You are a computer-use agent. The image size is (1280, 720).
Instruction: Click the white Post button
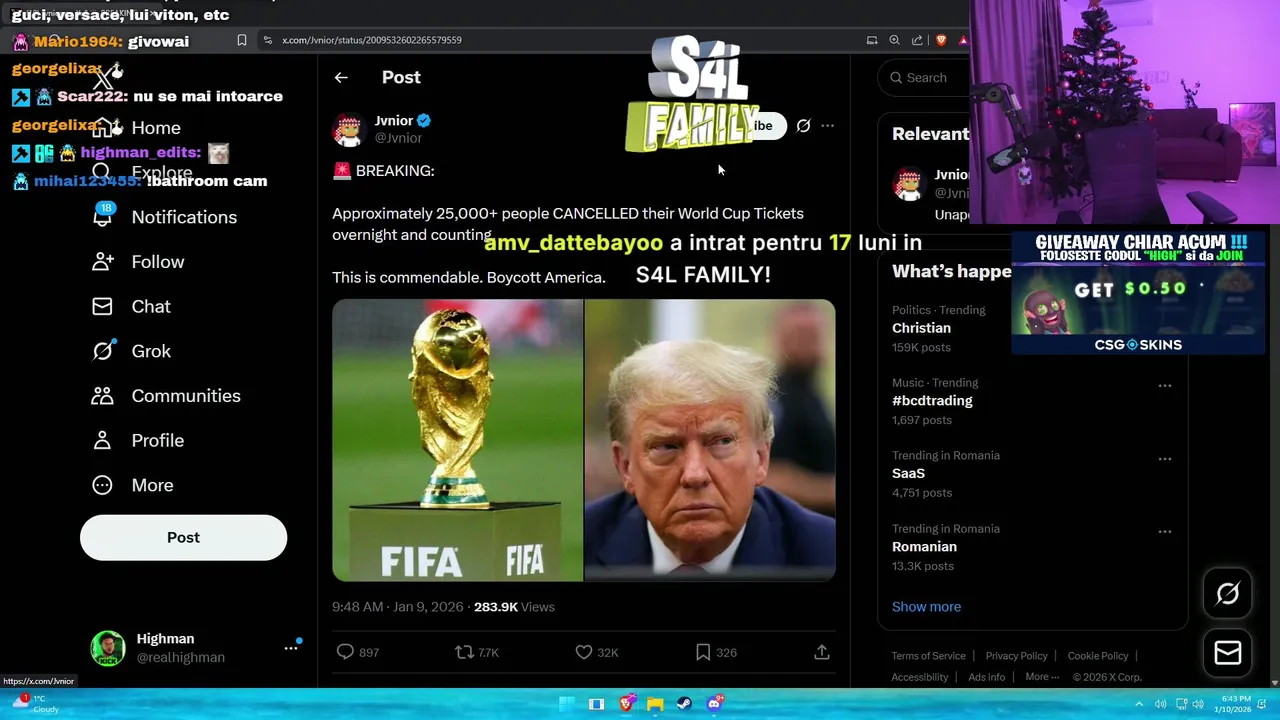[183, 537]
